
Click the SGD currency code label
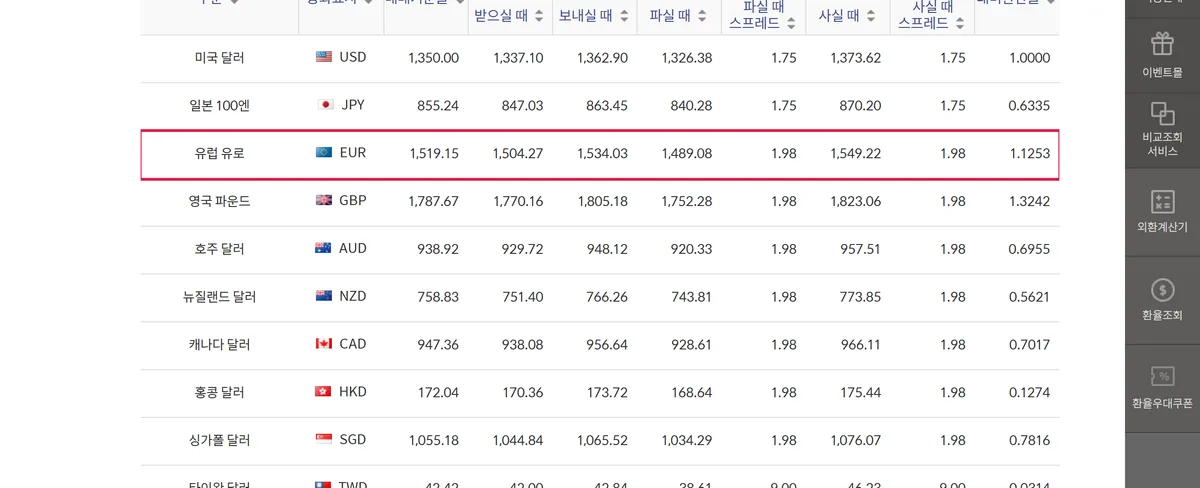click(x=353, y=439)
